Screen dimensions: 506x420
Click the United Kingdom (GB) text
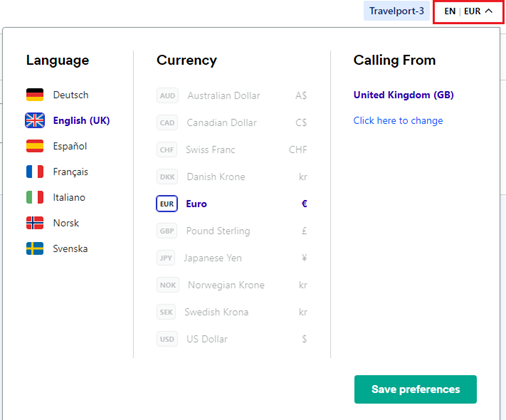(404, 95)
